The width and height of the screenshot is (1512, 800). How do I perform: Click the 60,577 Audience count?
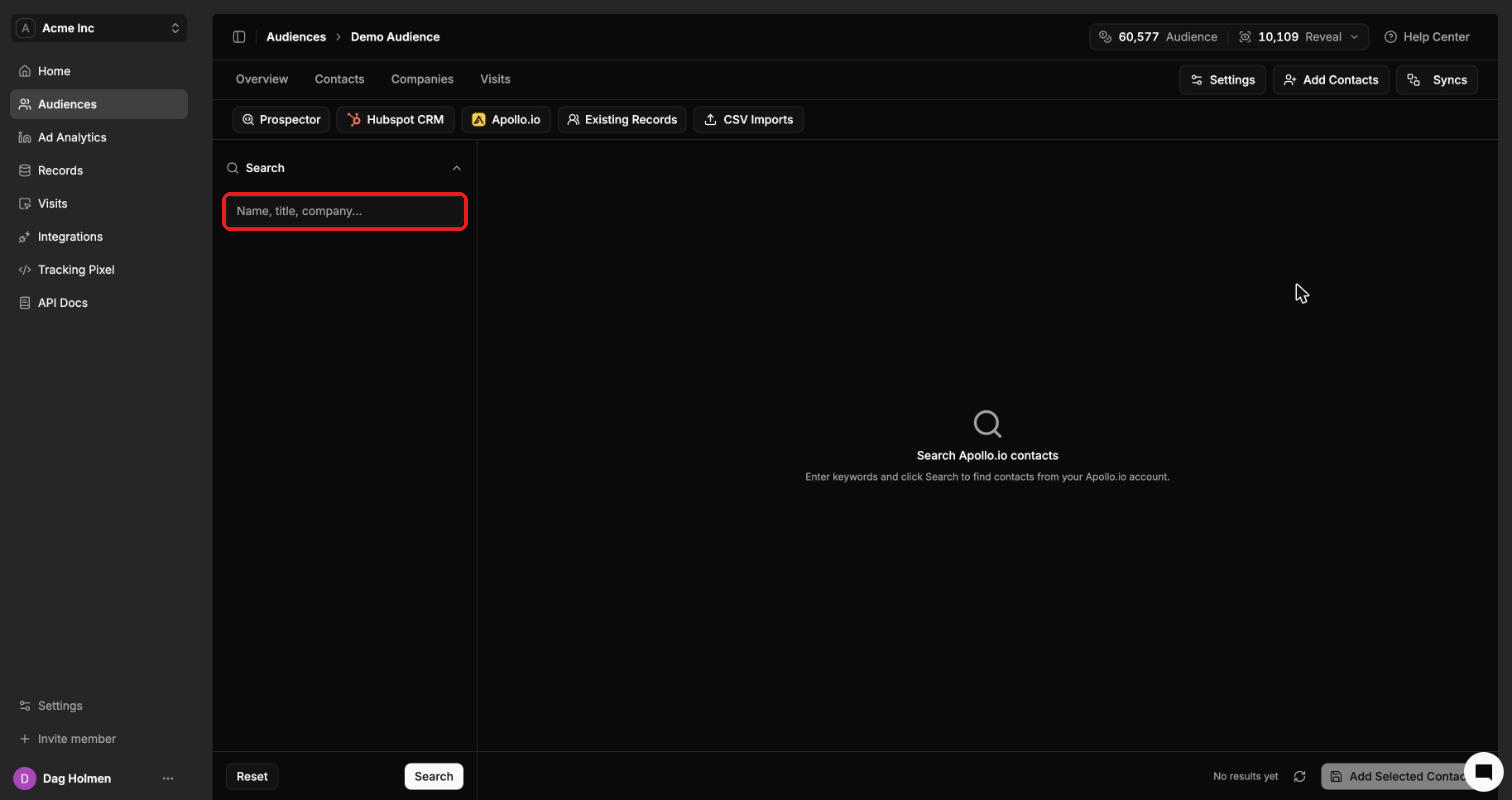click(x=1159, y=37)
